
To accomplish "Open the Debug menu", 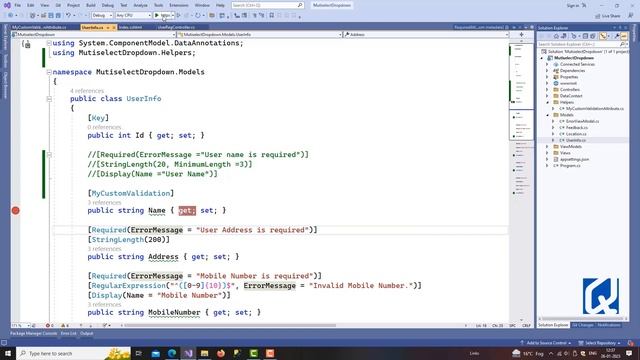I will (108, 5).
